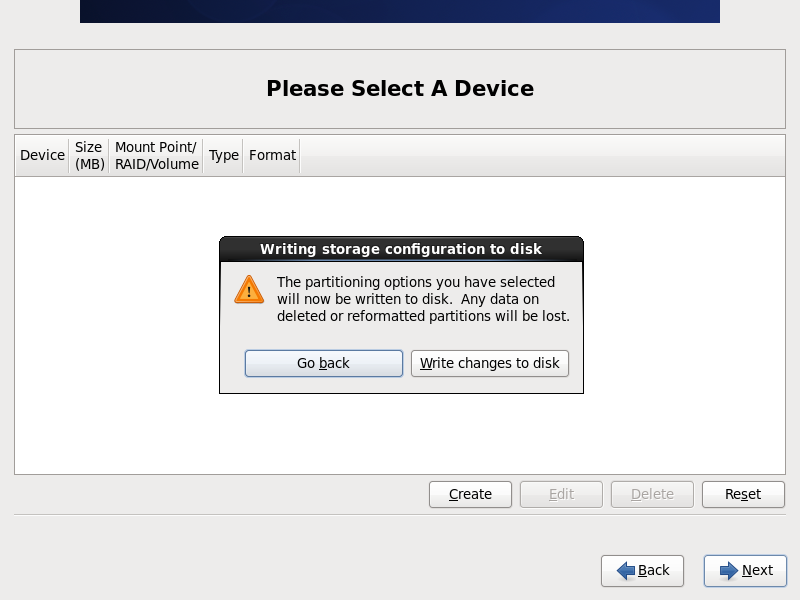Select the Mount Point/RAID/Volume column header
The image size is (800, 600).
156,155
